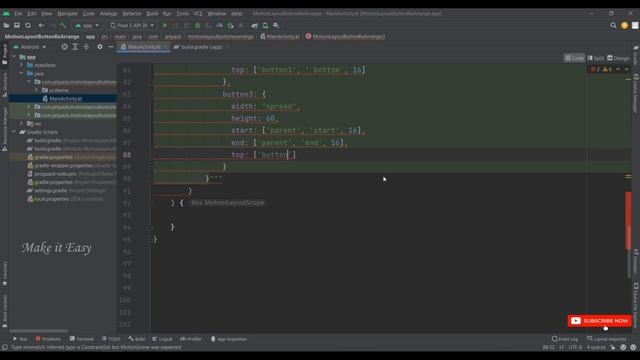Switch editor to Split view
The height and width of the screenshot is (360, 640).
pos(596,58)
